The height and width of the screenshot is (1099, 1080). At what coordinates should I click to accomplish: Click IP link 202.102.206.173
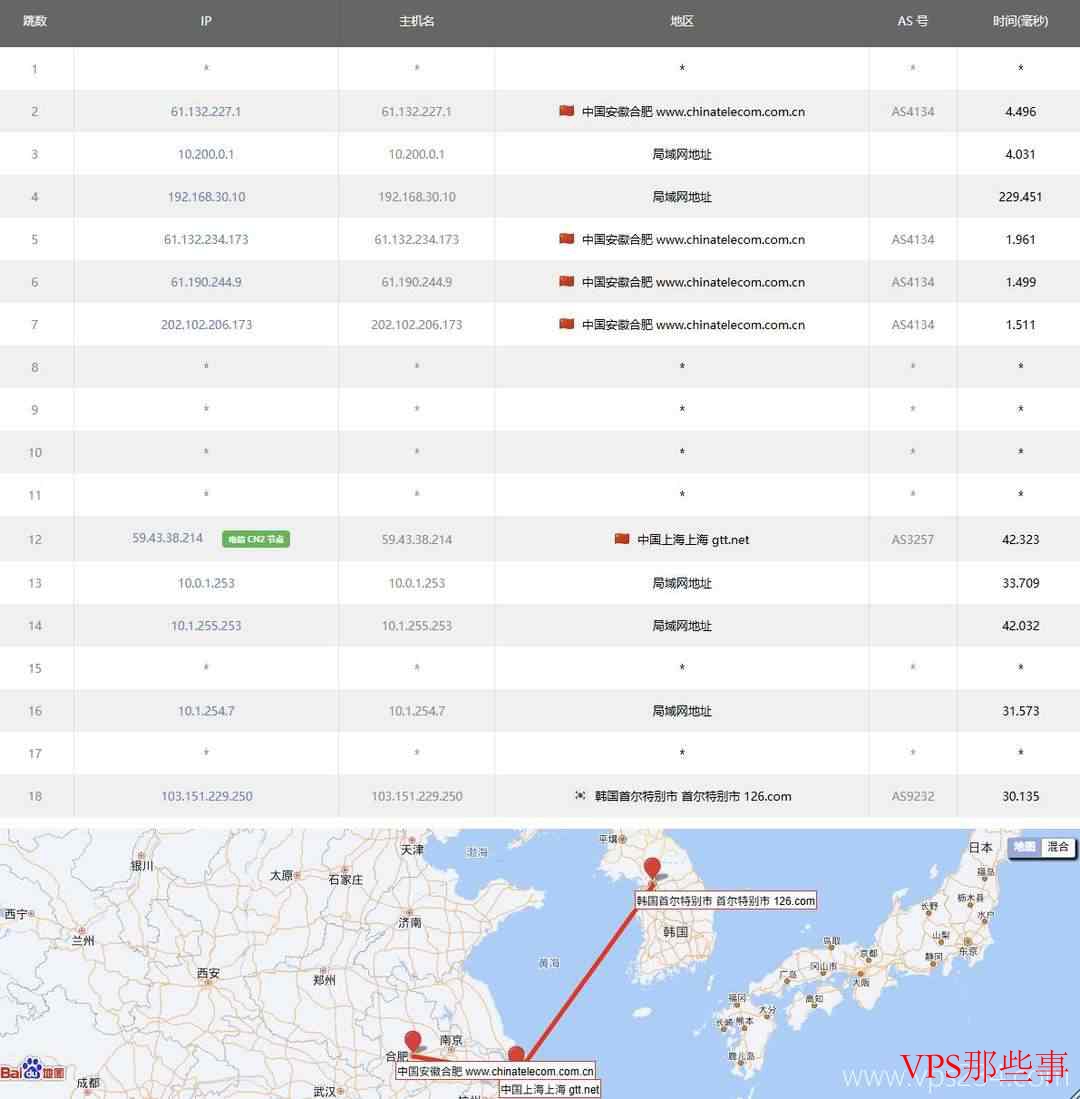pos(206,325)
